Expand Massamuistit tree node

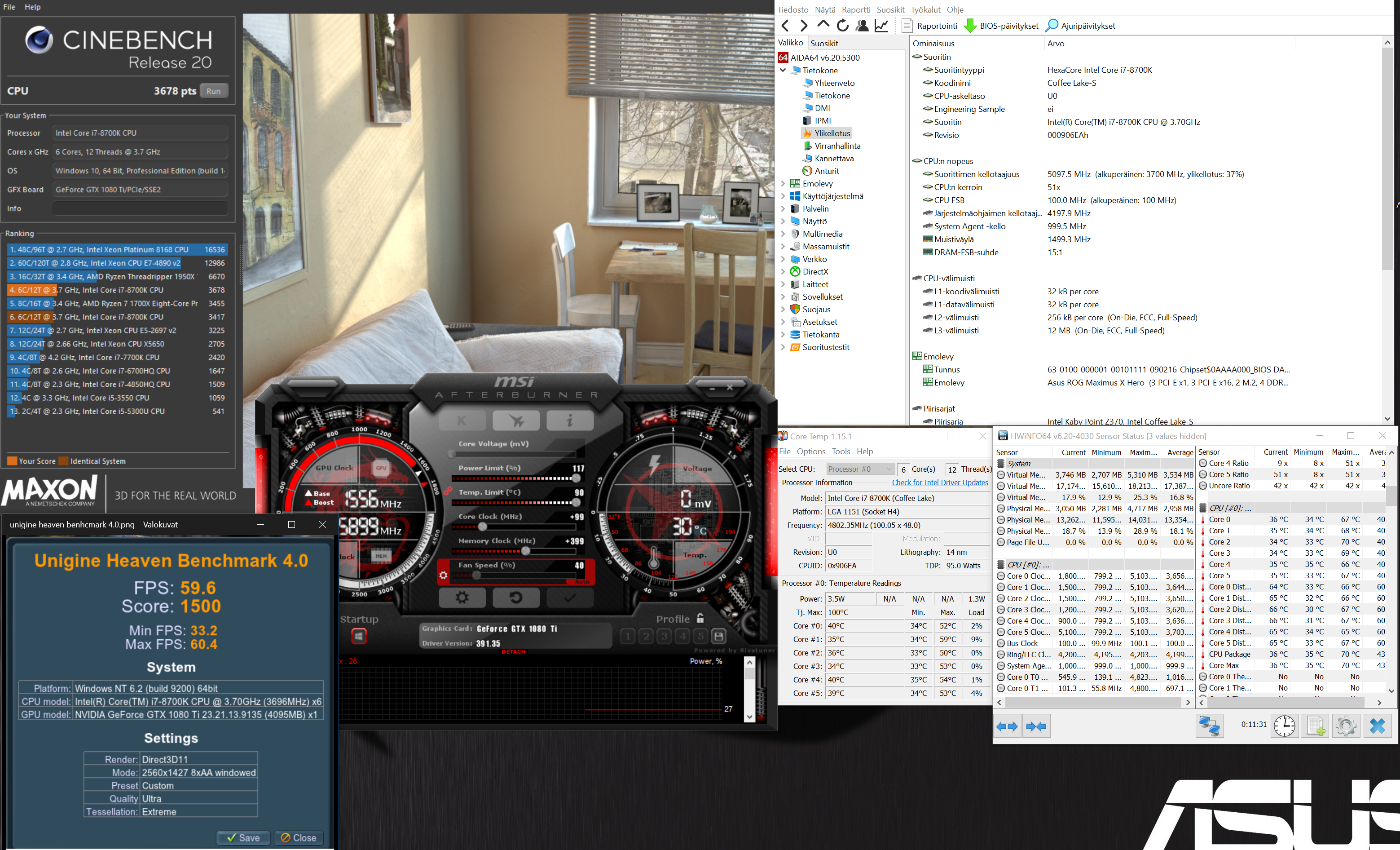(x=783, y=246)
